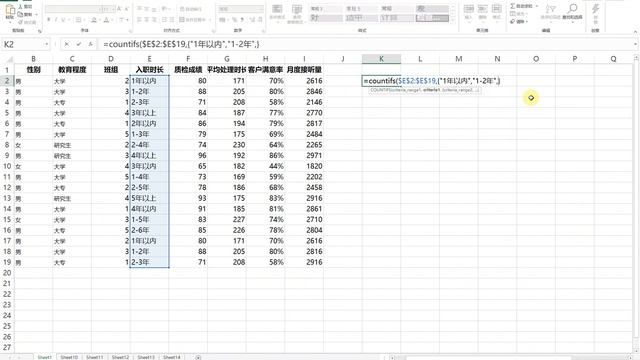The width and height of the screenshot is (640, 360).
Task: Click the Conditional Formatting icon
Action: point(277,12)
